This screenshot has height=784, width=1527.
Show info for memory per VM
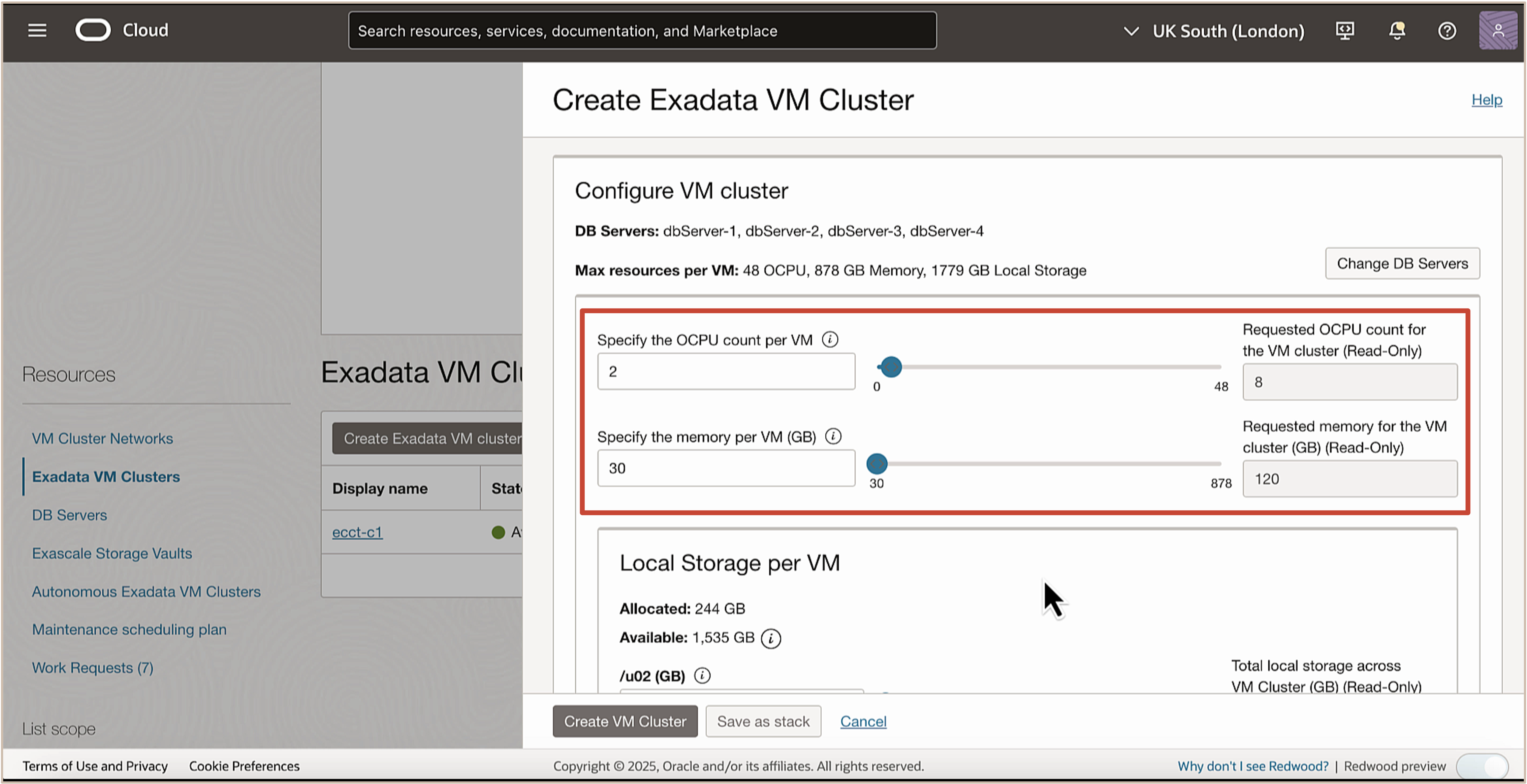point(833,436)
